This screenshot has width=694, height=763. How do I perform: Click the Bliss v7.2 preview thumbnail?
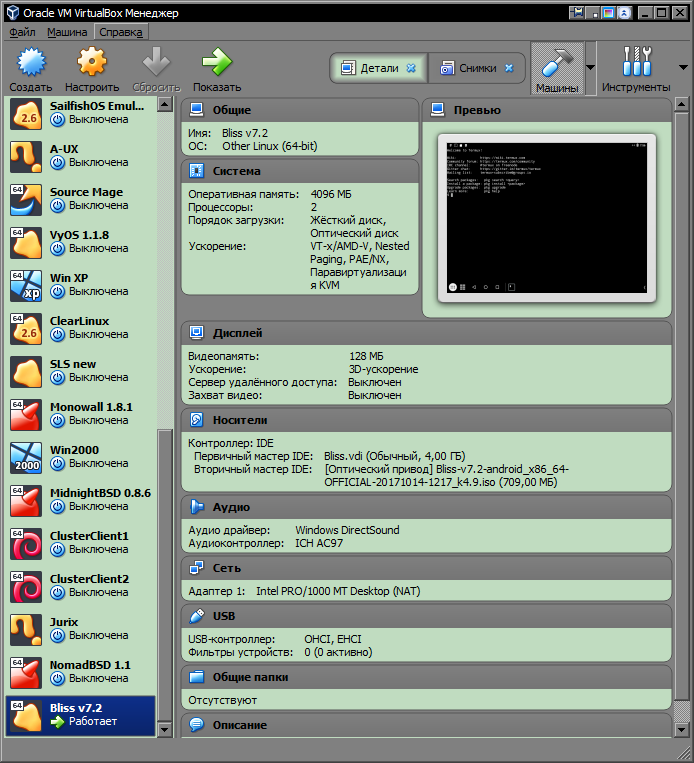click(547, 218)
